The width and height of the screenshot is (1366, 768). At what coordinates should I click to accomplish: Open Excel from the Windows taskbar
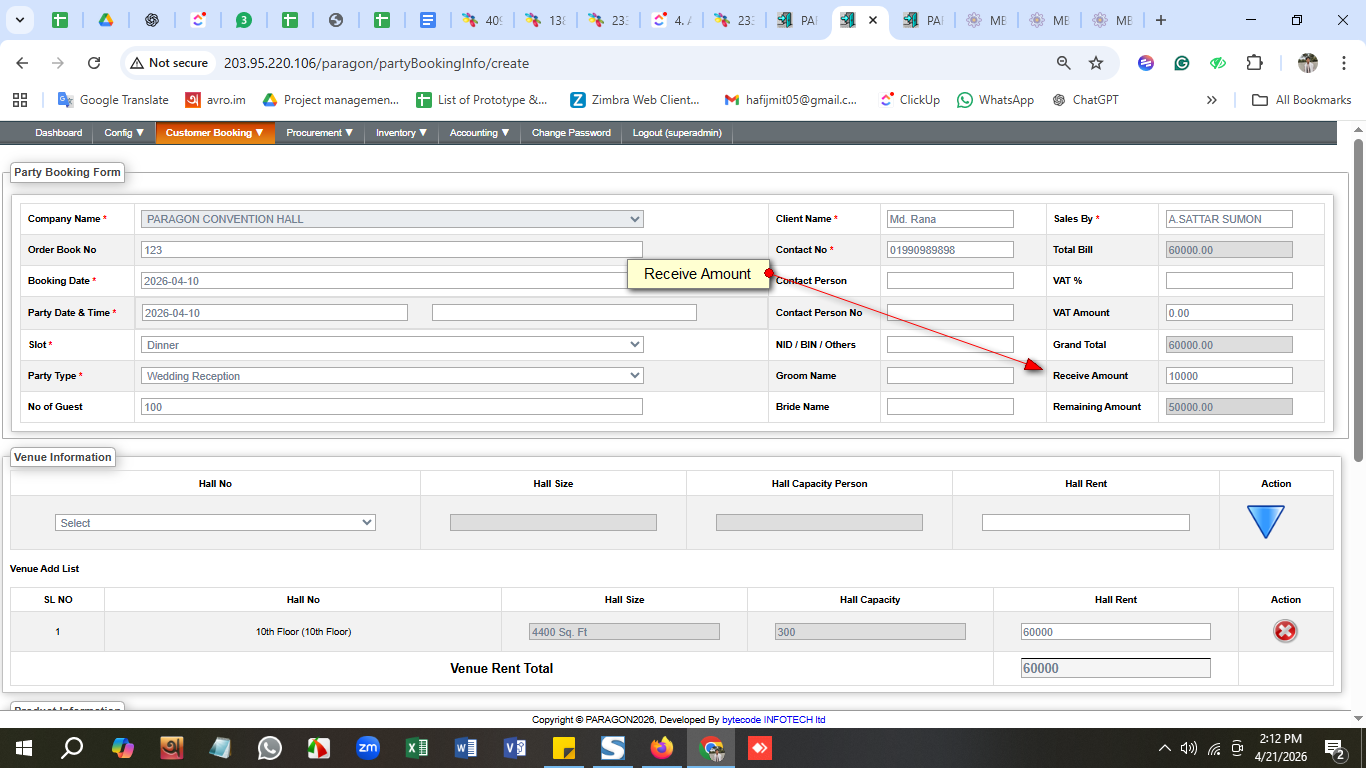417,748
